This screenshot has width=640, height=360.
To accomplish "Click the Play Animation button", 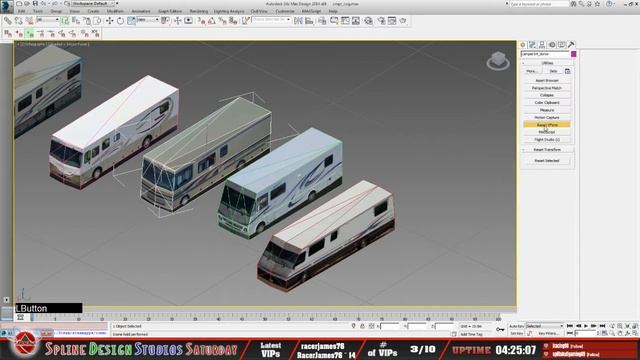I will tap(586, 326).
